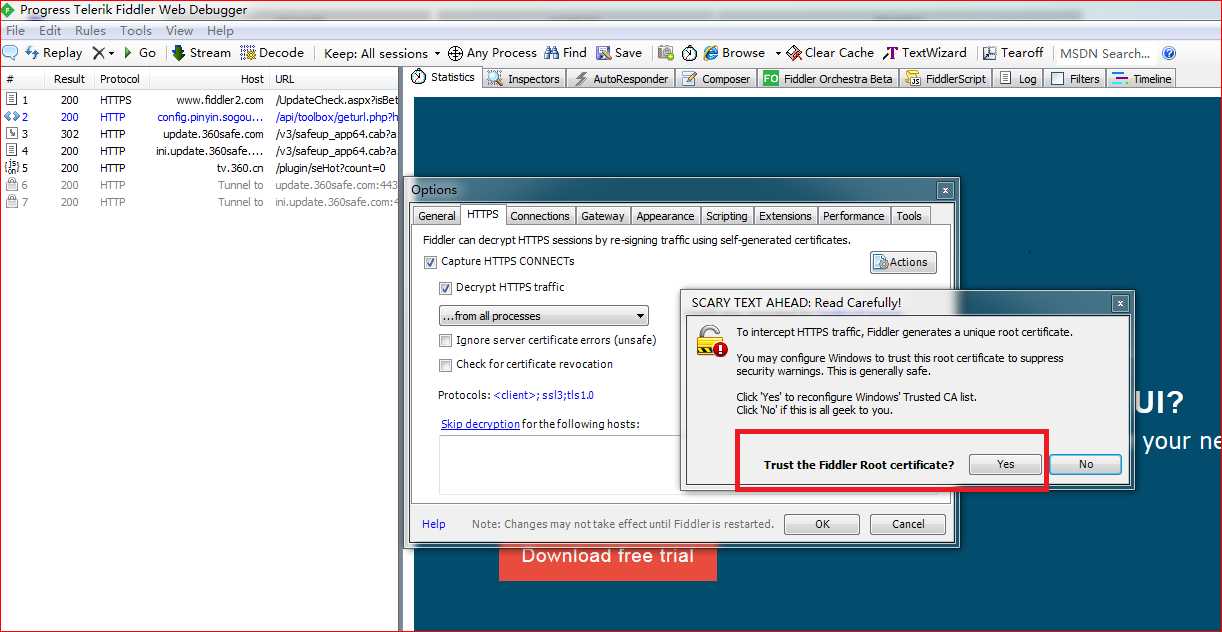
Task: Click the Any Process target picker
Action: (492, 53)
